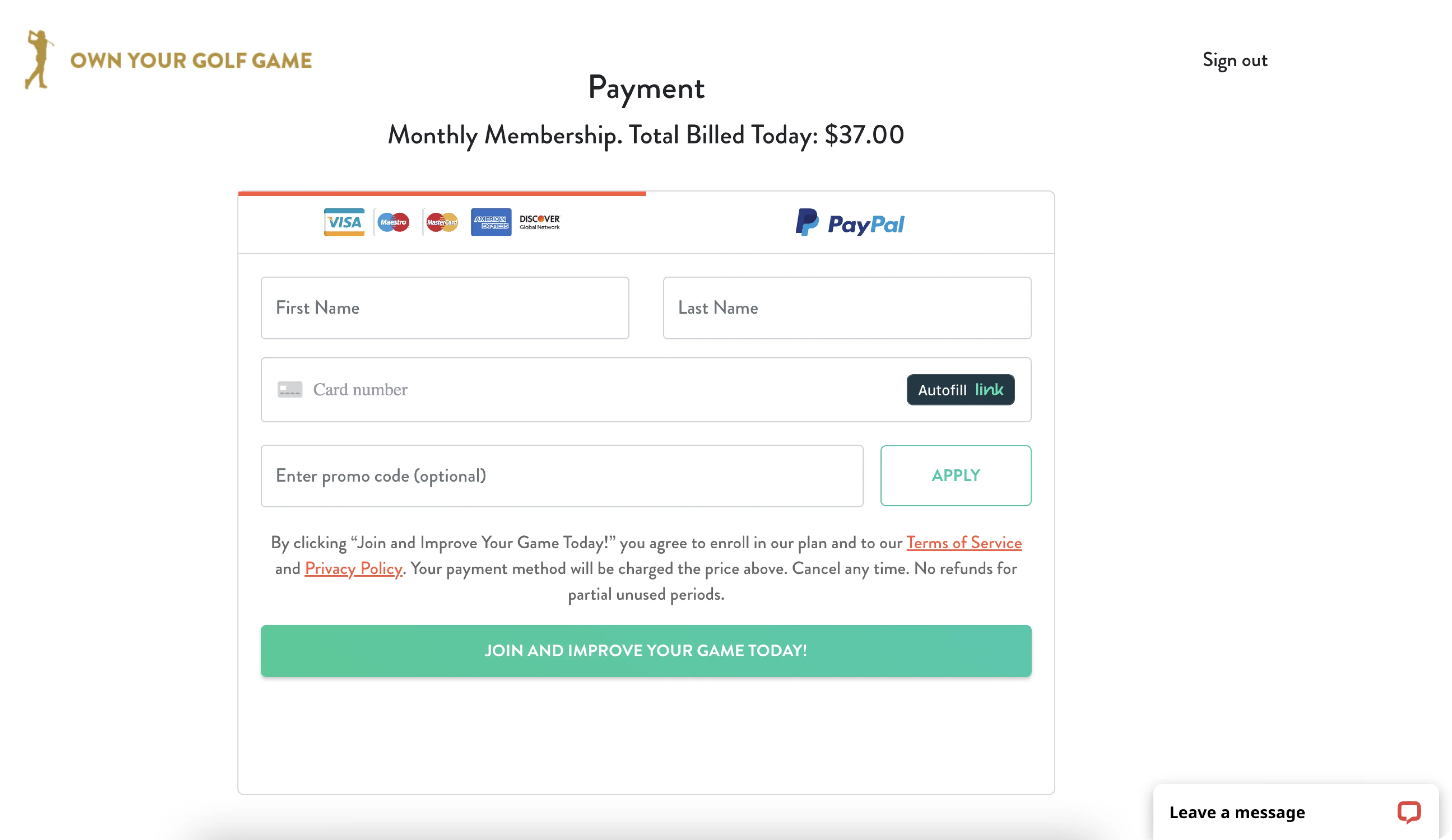Click the MasterCard logo icon
This screenshot has width=1452, height=840.
click(x=442, y=222)
